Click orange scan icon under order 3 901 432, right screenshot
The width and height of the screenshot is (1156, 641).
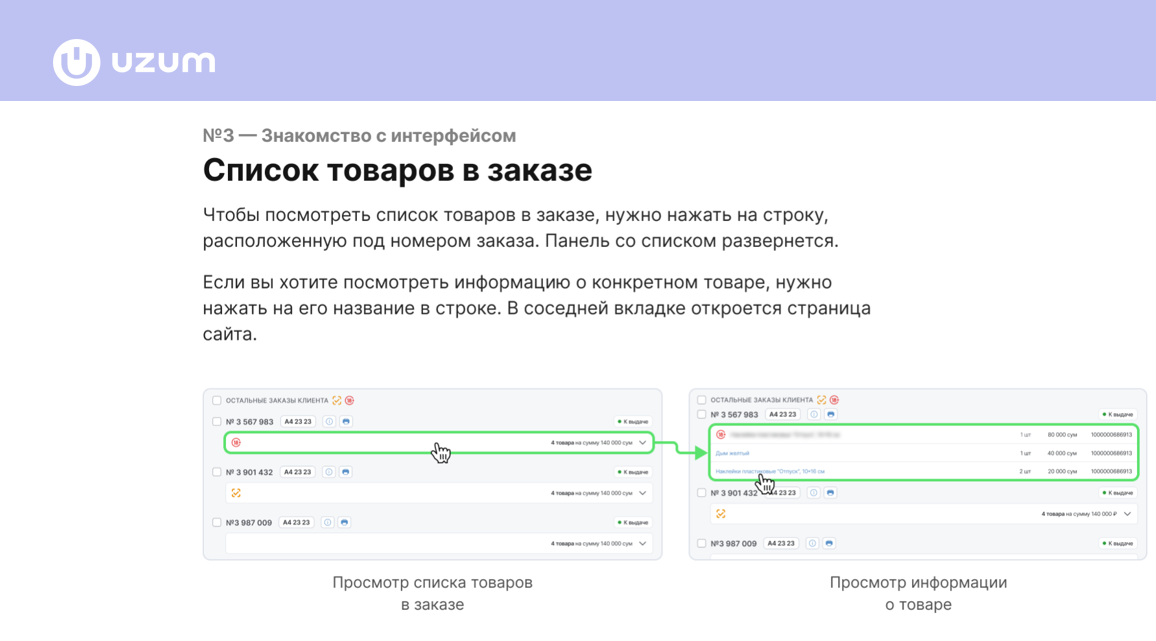point(721,514)
